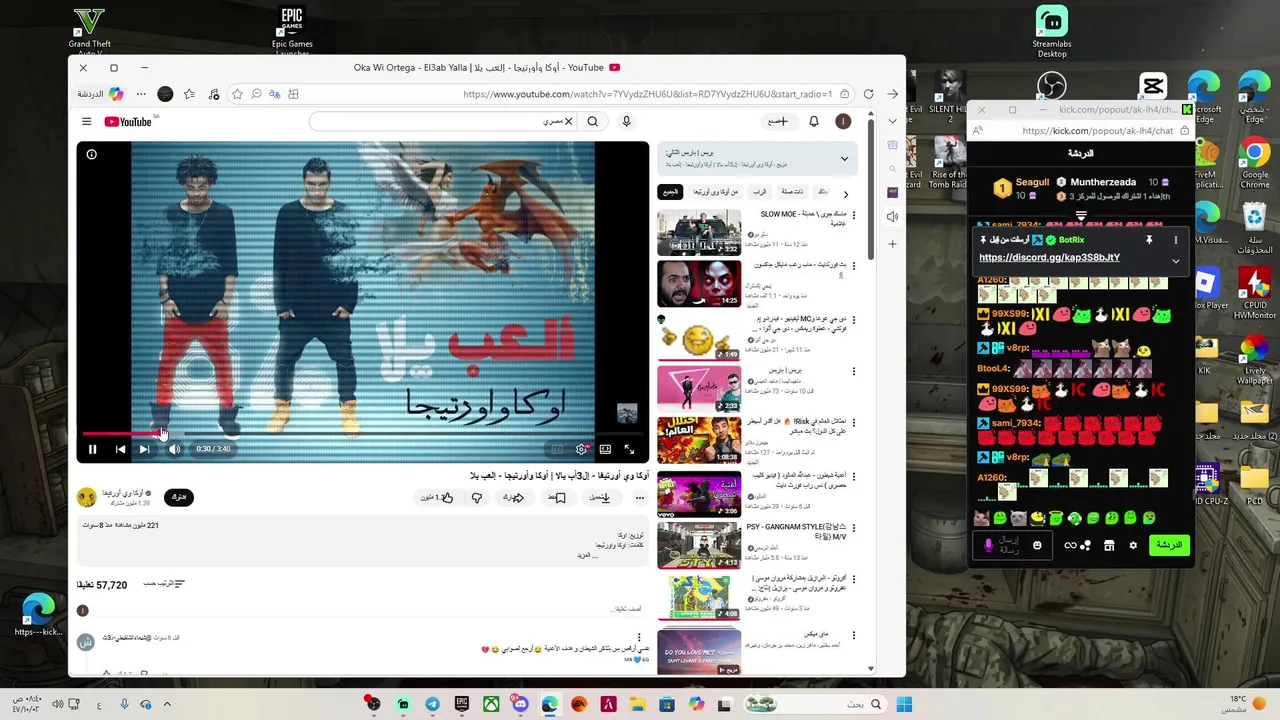
Task: Open the Kick chat shop icon
Action: 1108,545
